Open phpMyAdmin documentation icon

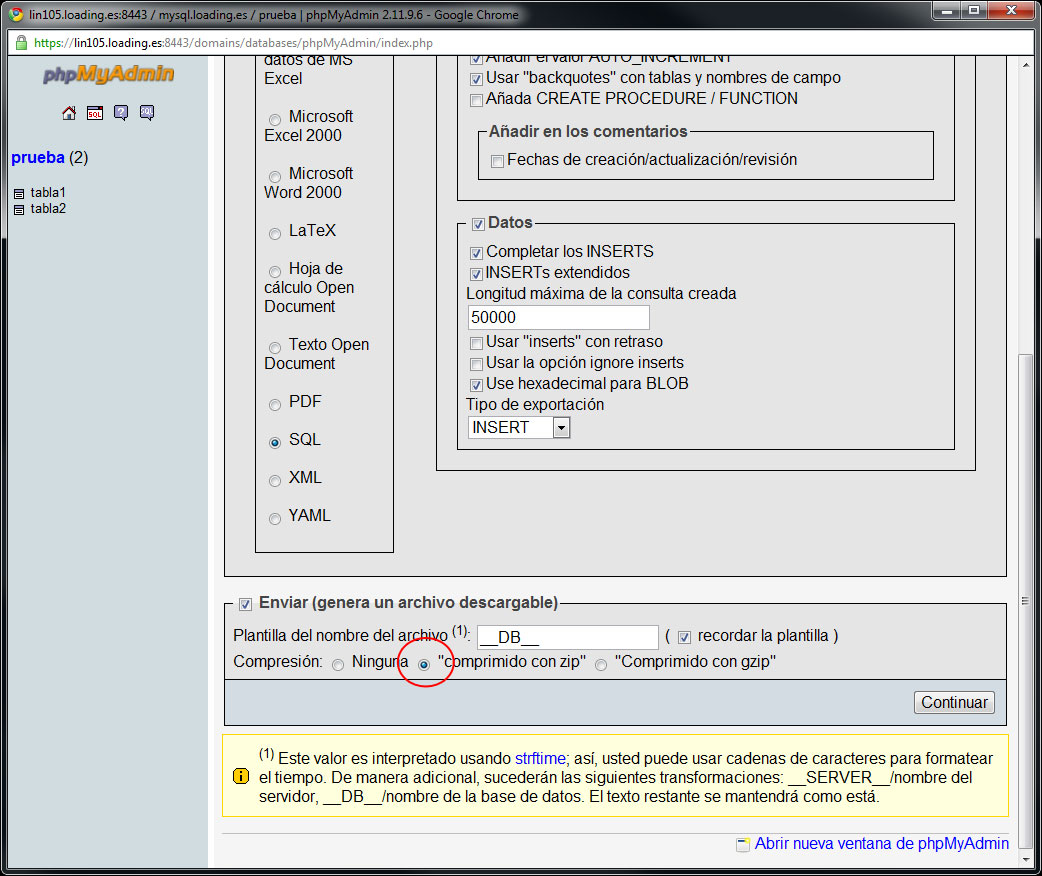(121, 113)
